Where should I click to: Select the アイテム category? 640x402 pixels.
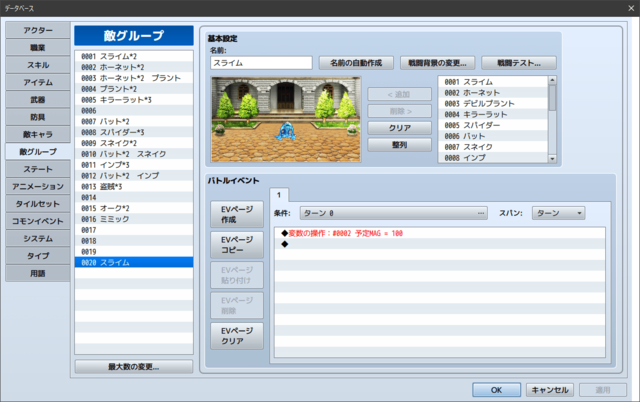pos(38,82)
